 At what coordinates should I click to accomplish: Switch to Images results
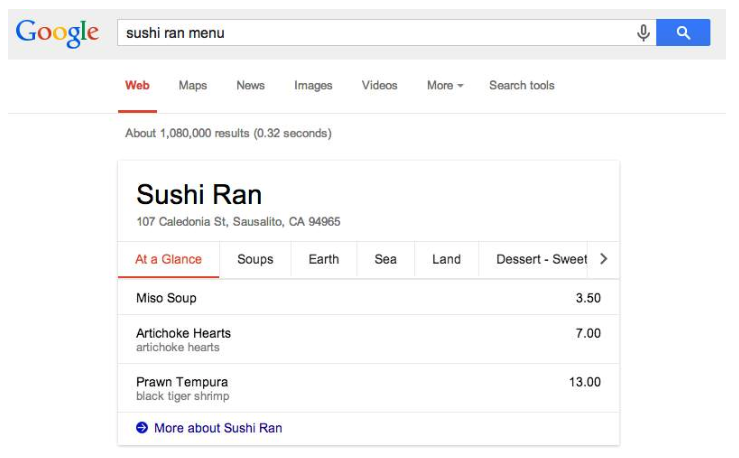313,85
